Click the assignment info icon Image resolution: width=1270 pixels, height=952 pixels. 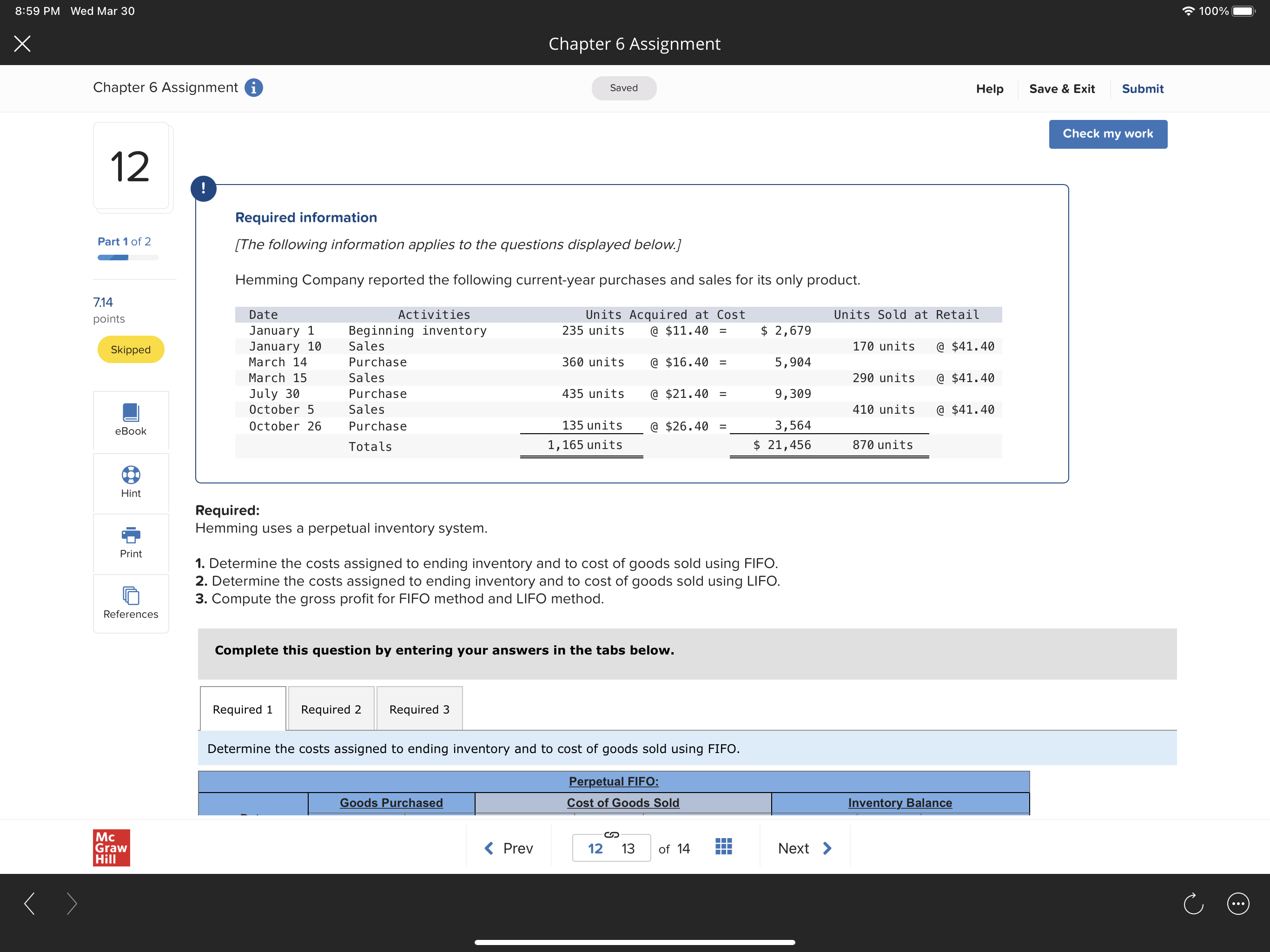point(254,88)
